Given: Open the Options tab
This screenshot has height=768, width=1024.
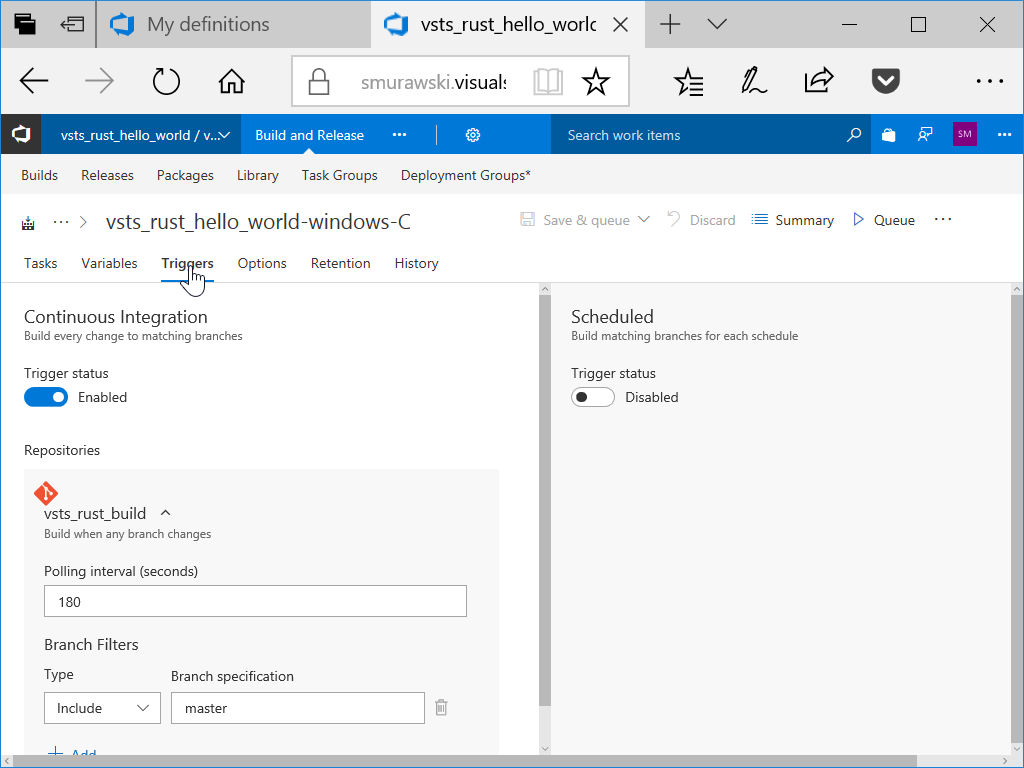Looking at the screenshot, I should (262, 263).
